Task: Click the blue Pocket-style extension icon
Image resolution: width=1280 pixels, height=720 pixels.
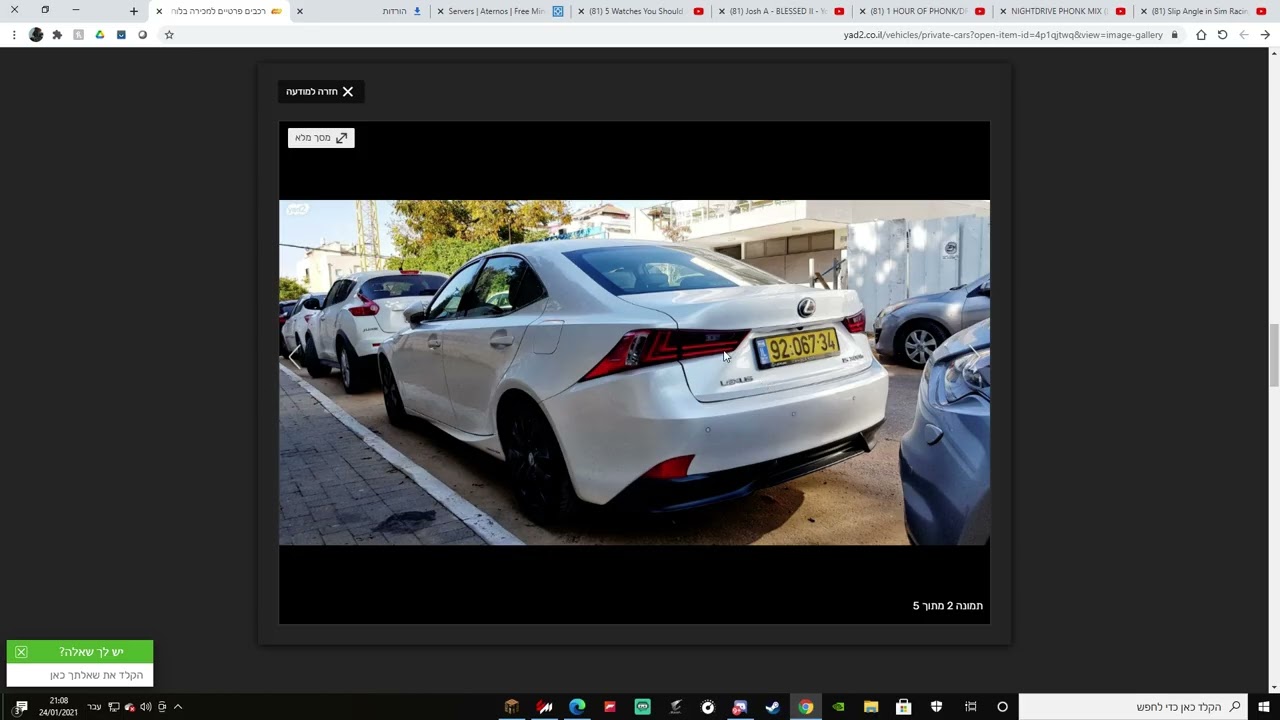Action: pyautogui.click(x=121, y=35)
